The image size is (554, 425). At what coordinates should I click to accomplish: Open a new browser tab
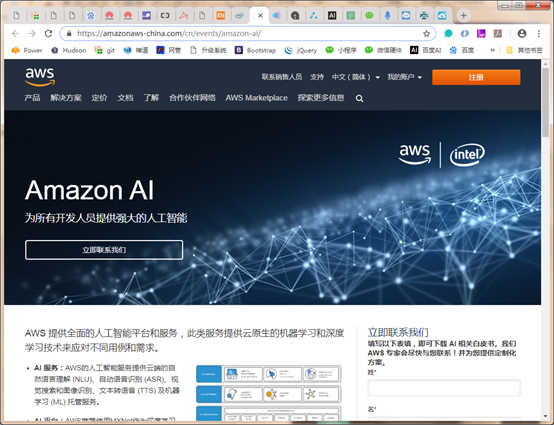463,16
